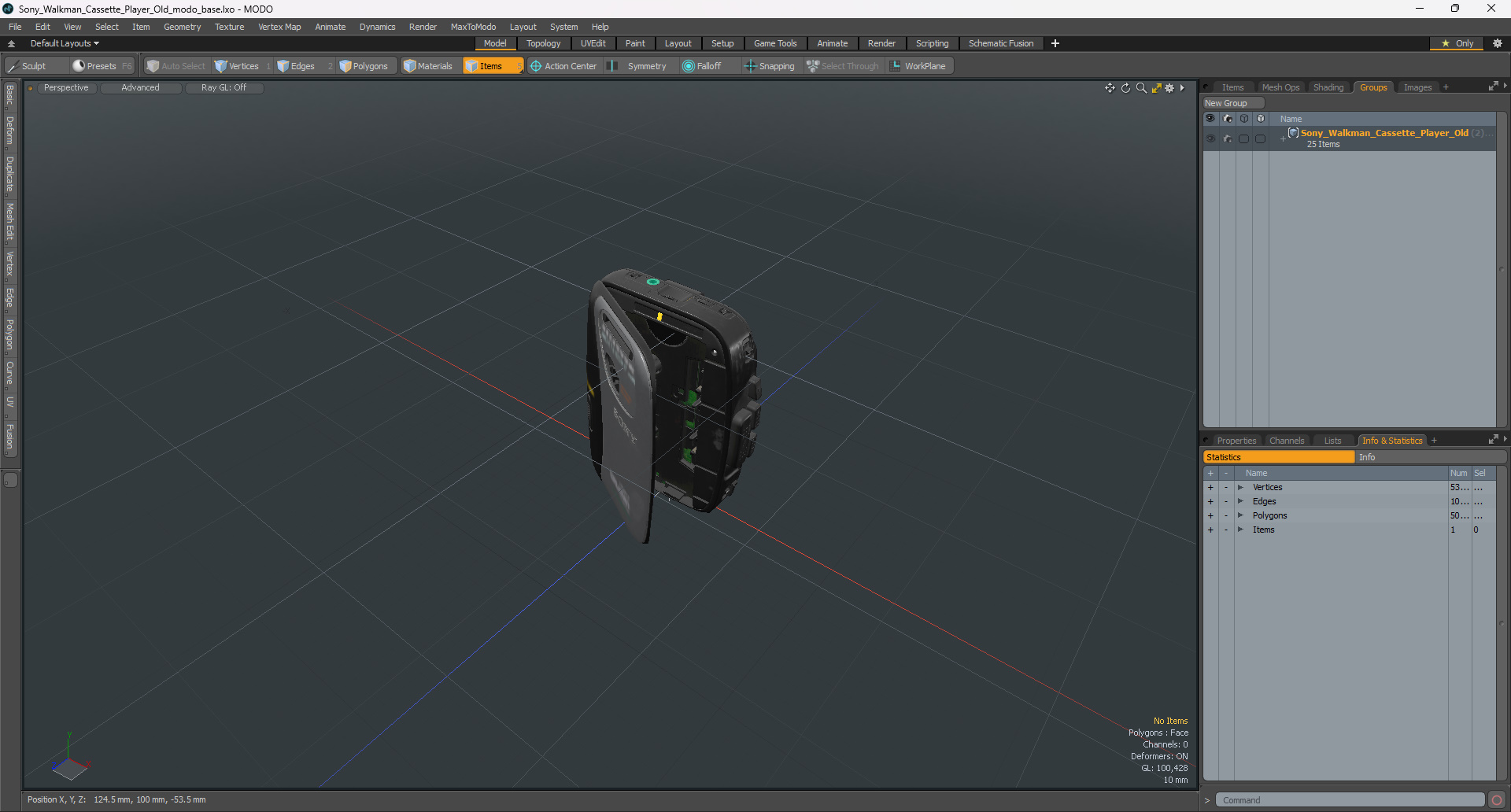This screenshot has height=812, width=1511.
Task: Toggle the Only star button
Action: pyautogui.click(x=1457, y=43)
